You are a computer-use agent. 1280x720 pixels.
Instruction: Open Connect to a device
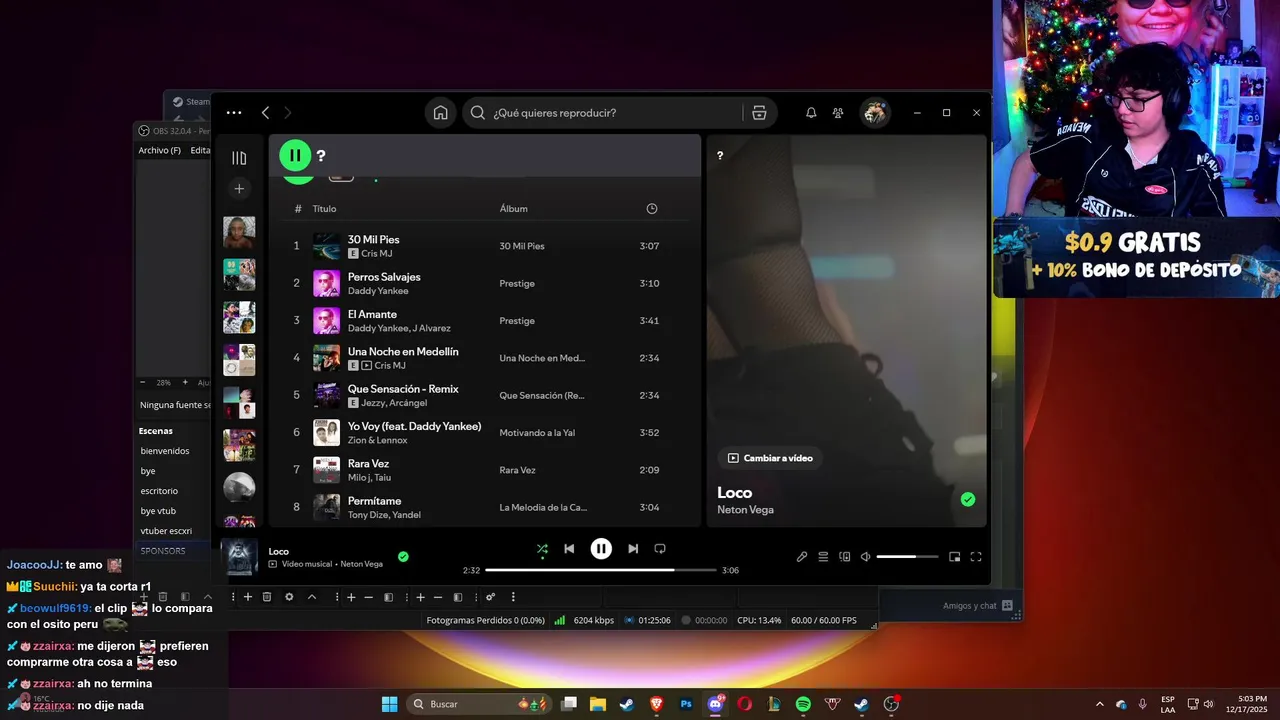[x=845, y=557]
